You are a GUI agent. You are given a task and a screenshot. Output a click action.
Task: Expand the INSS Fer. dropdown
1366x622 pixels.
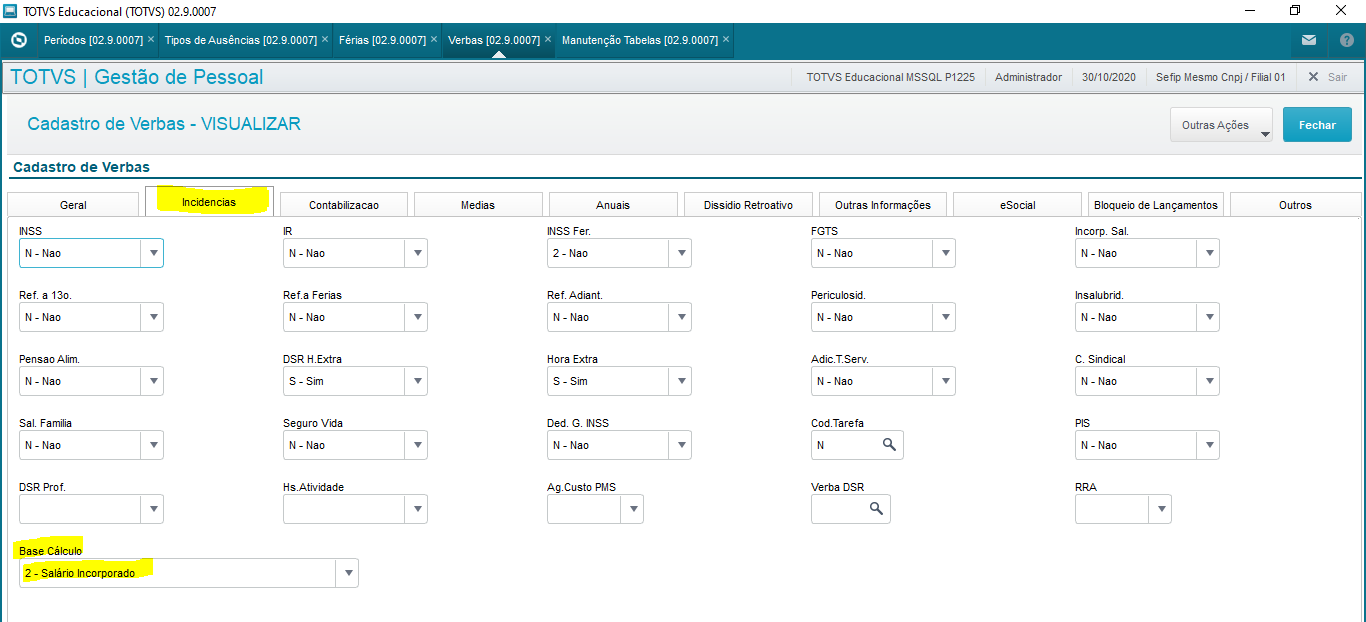click(x=681, y=253)
